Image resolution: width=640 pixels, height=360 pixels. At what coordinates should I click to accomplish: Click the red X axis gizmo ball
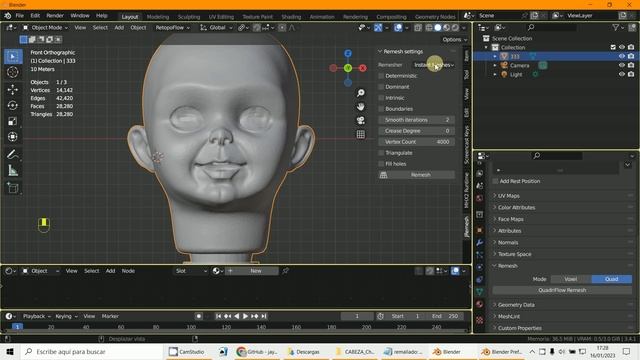[x=362, y=68]
